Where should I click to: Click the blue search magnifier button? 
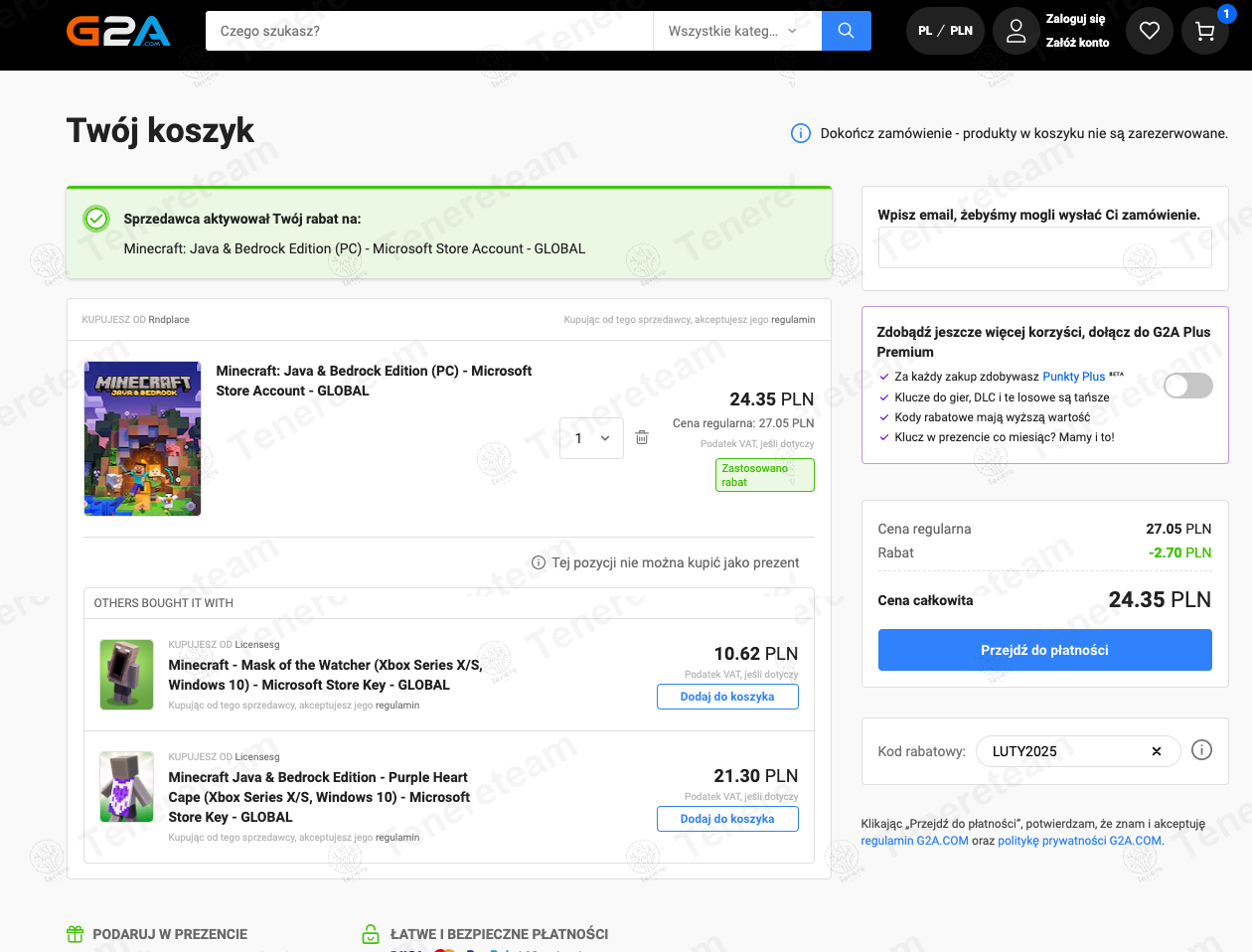[x=846, y=31]
